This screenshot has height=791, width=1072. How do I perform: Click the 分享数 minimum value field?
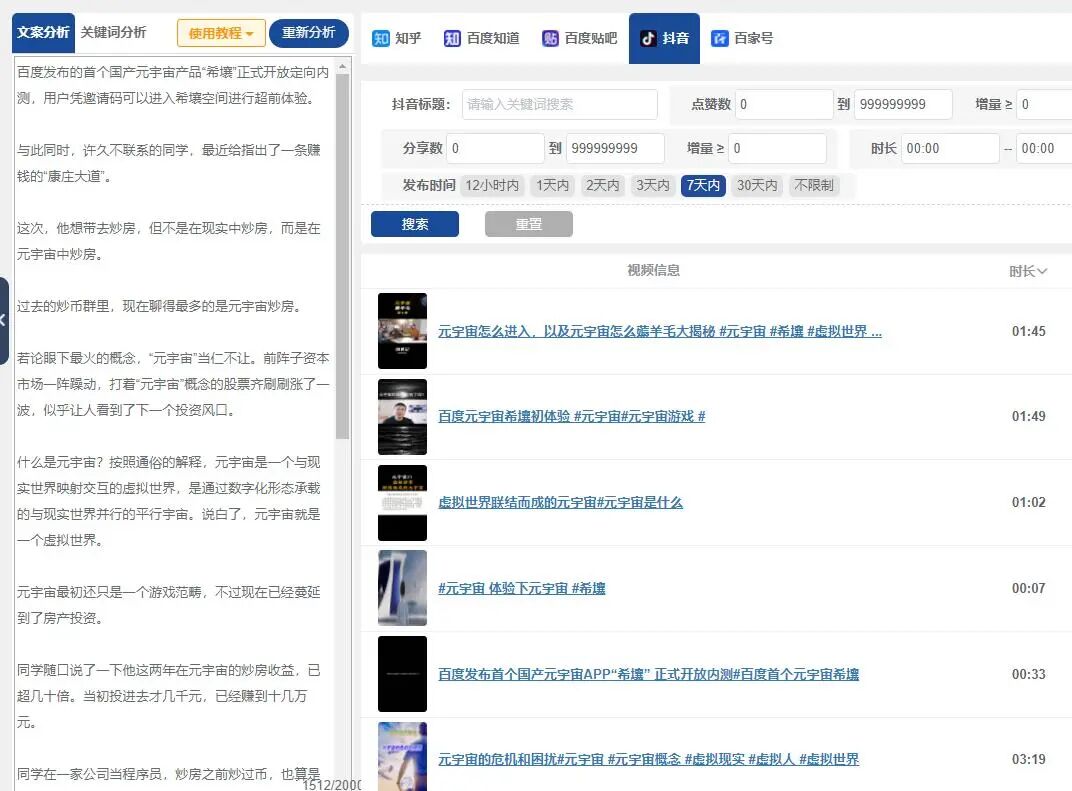click(x=496, y=148)
